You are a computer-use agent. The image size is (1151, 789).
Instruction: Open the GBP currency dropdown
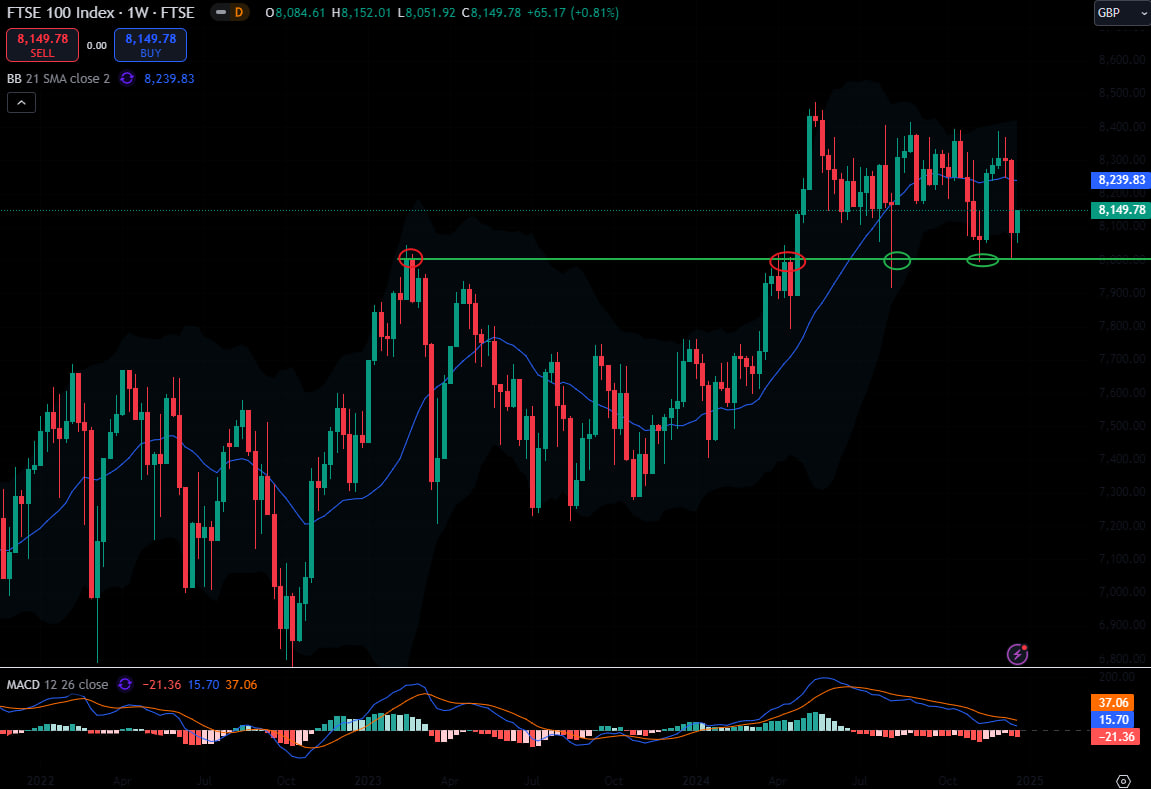[1122, 12]
